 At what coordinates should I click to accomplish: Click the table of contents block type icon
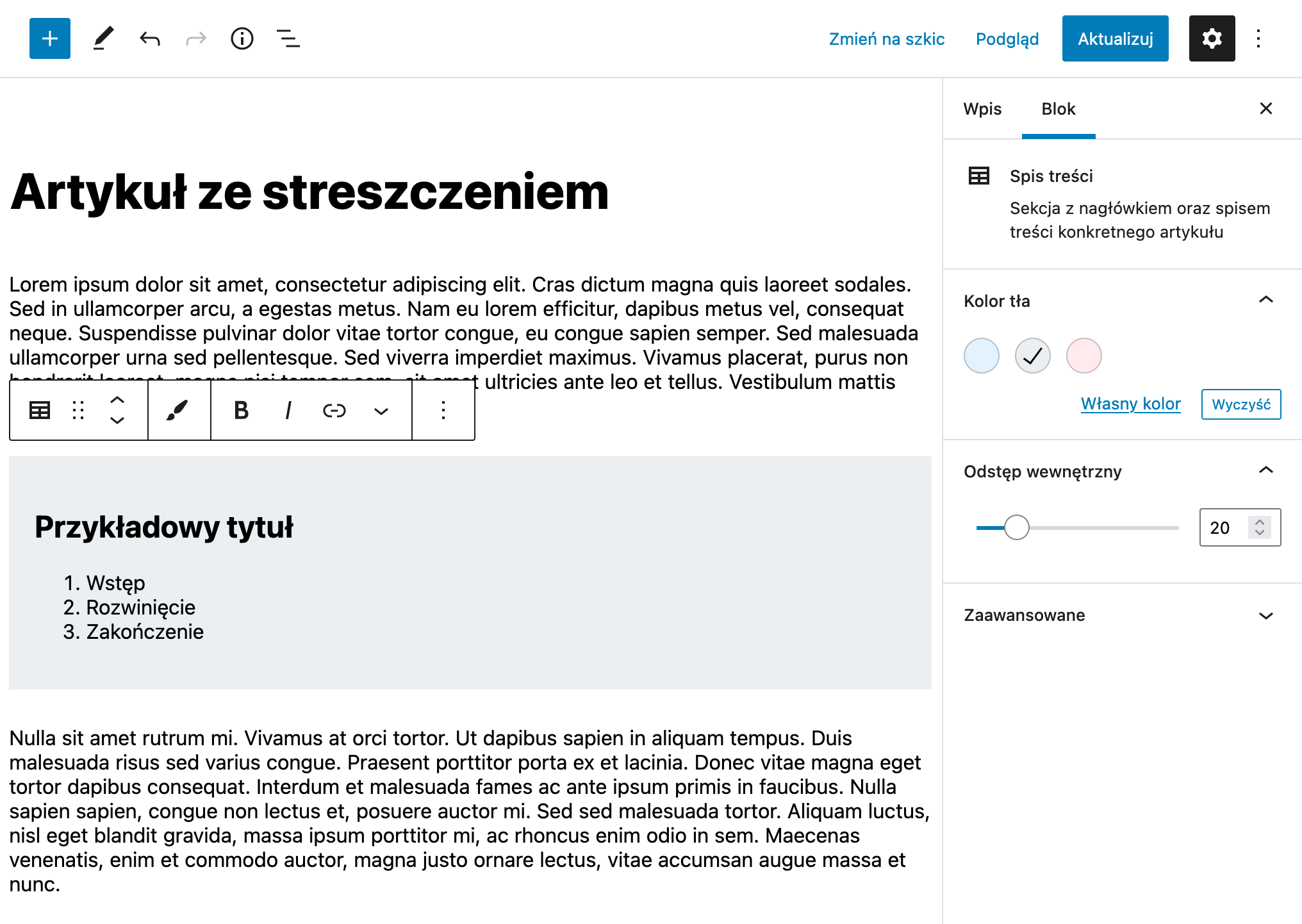tap(40, 410)
